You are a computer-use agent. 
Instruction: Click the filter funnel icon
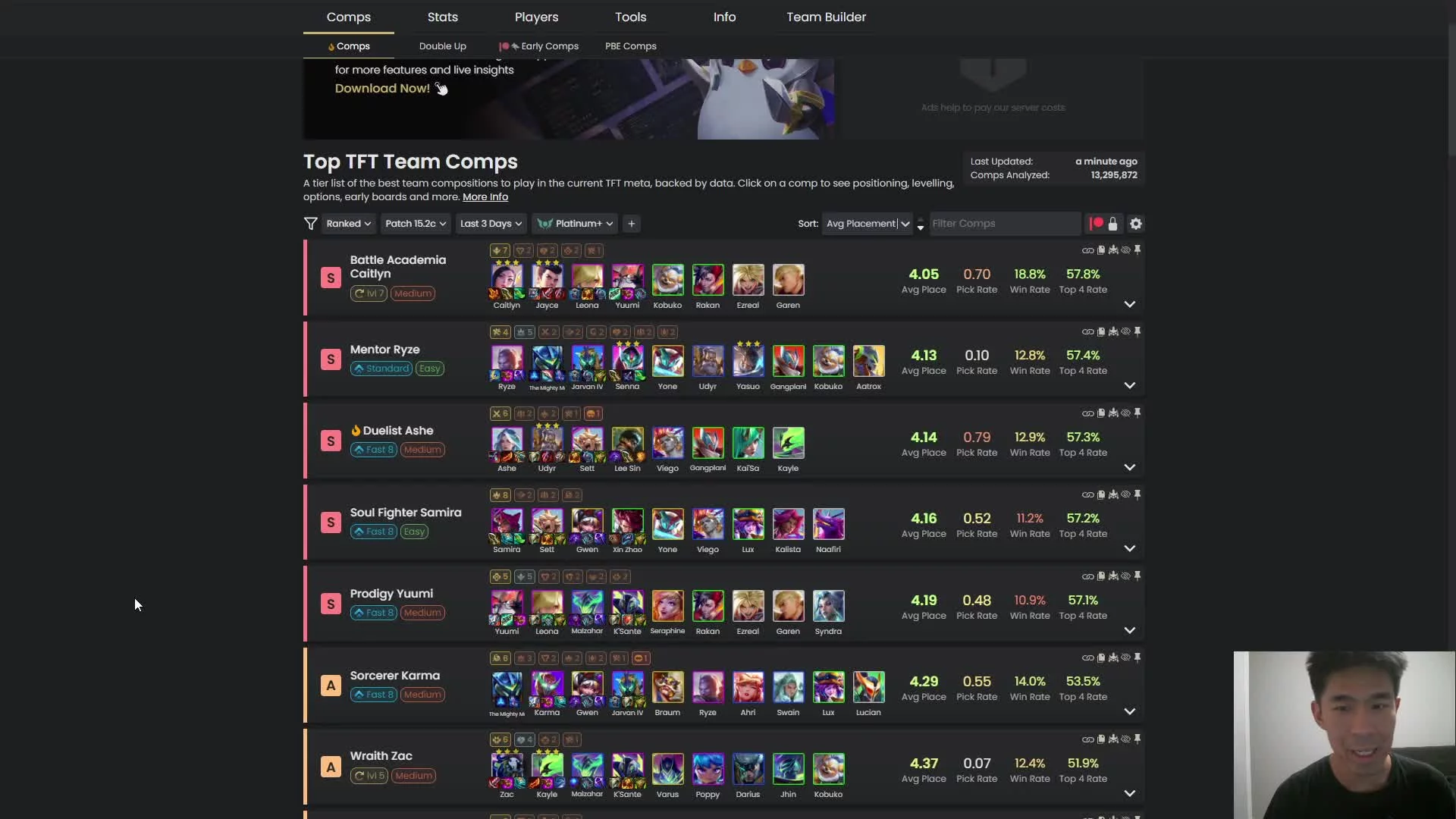310,224
